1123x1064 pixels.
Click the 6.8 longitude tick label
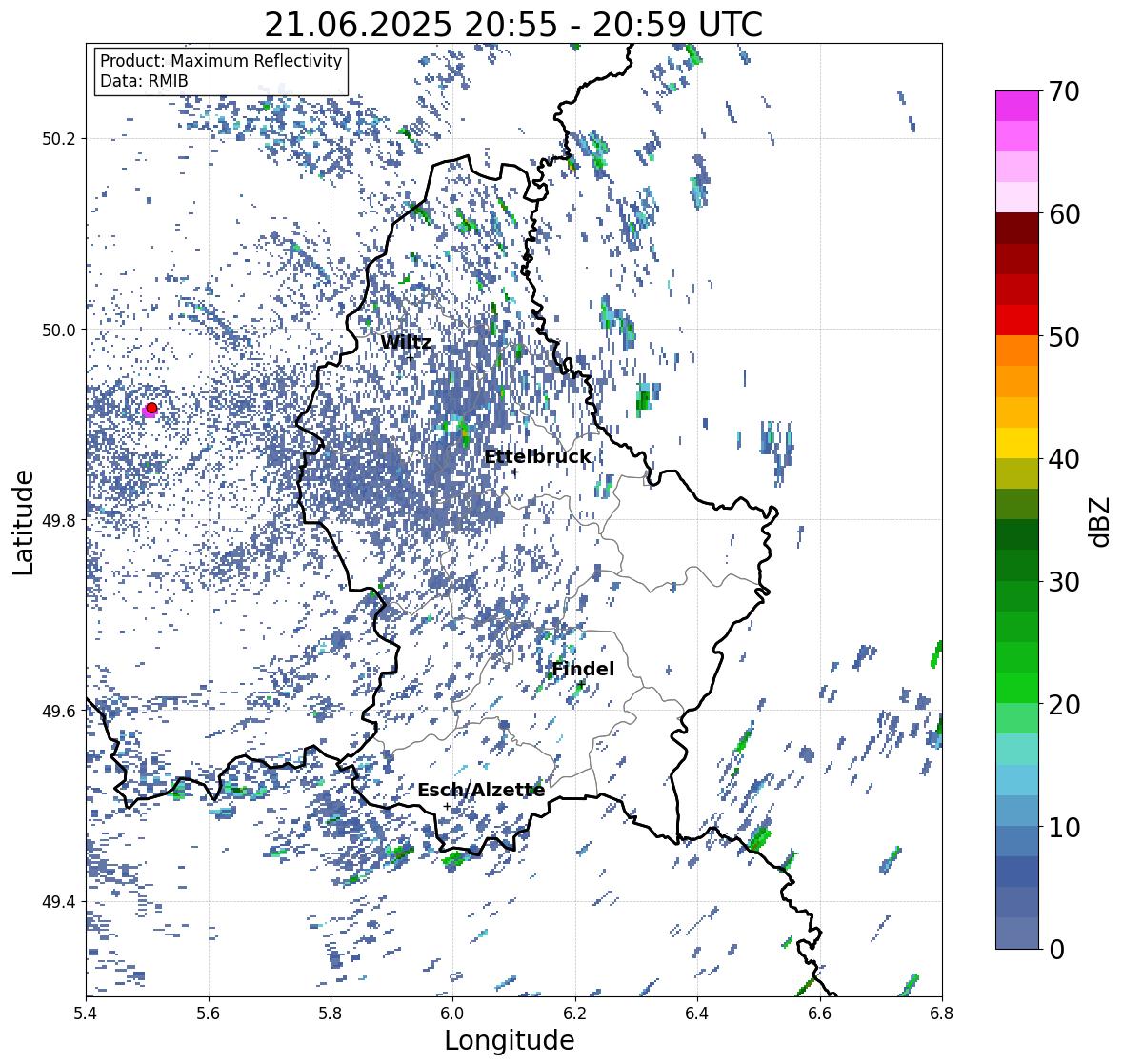click(x=942, y=1013)
